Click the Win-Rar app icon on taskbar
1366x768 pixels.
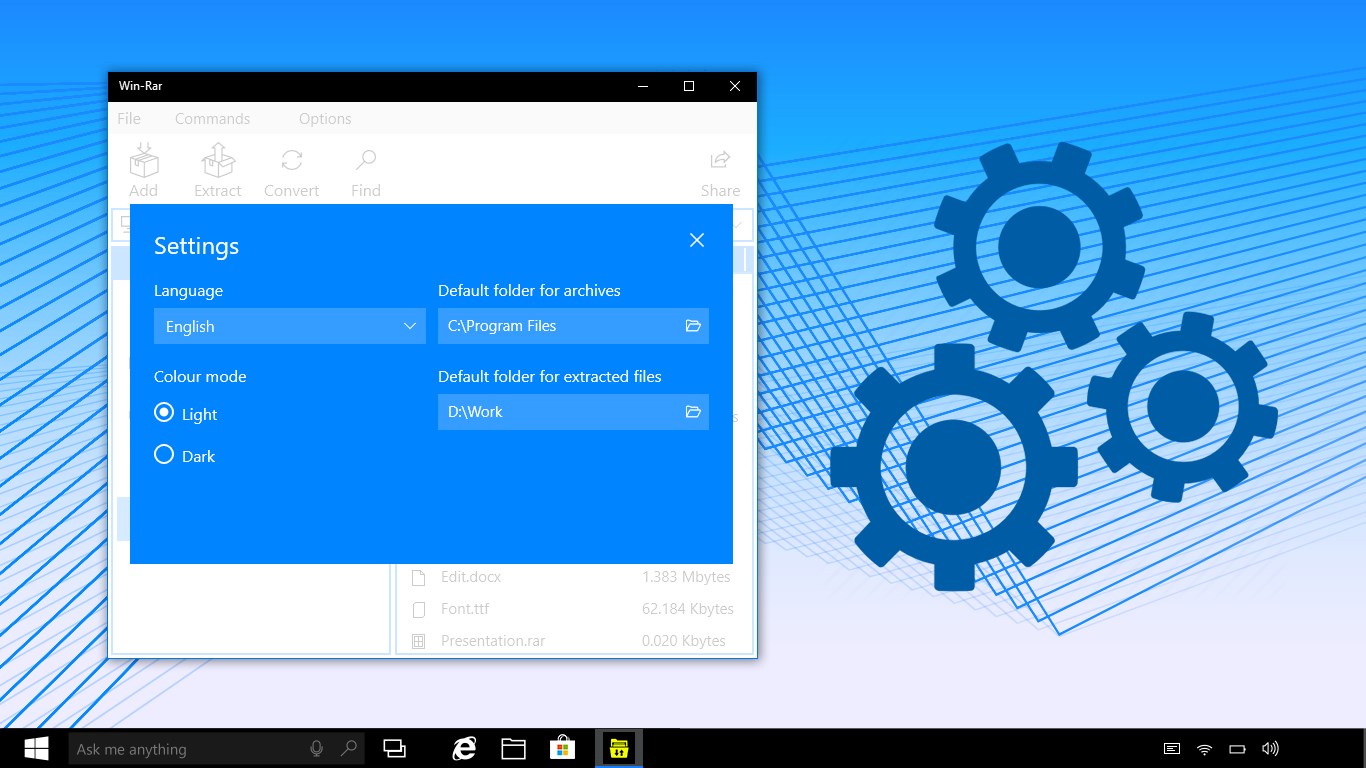click(619, 748)
